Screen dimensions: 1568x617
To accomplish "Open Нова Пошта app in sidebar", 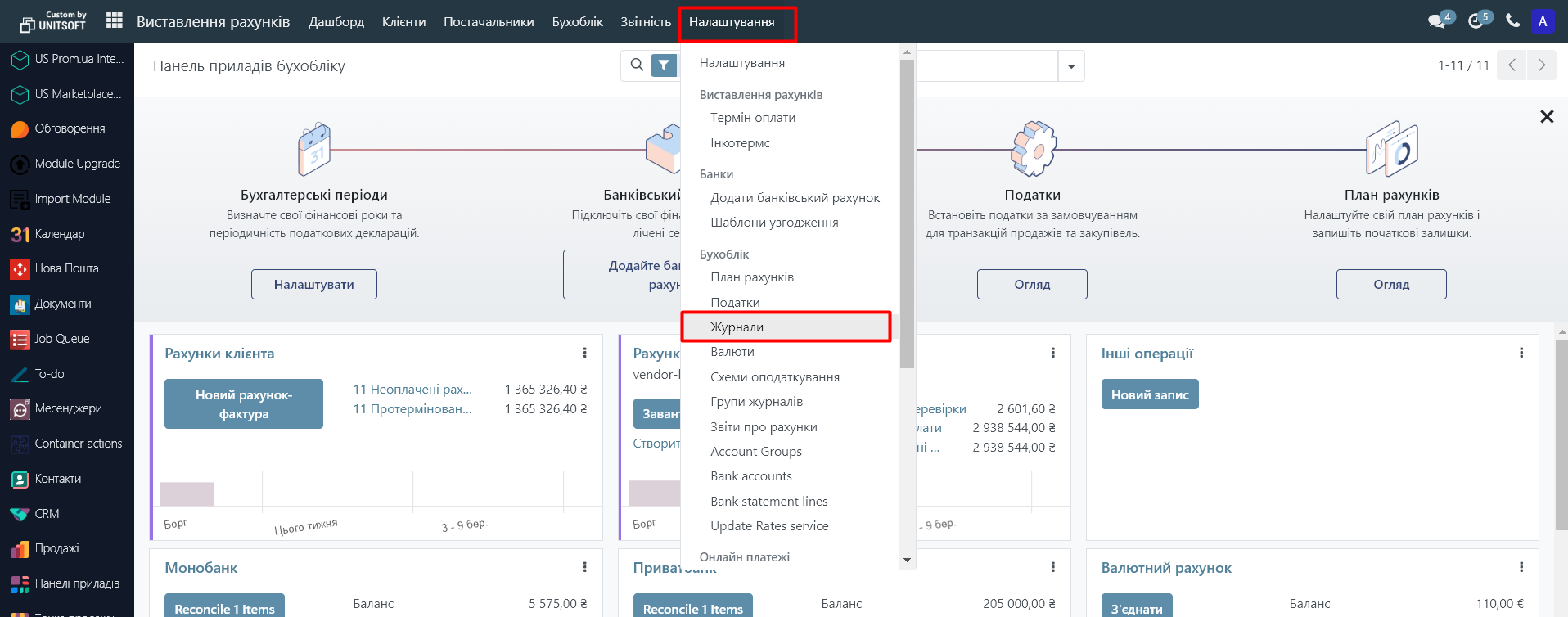I will coord(66,268).
